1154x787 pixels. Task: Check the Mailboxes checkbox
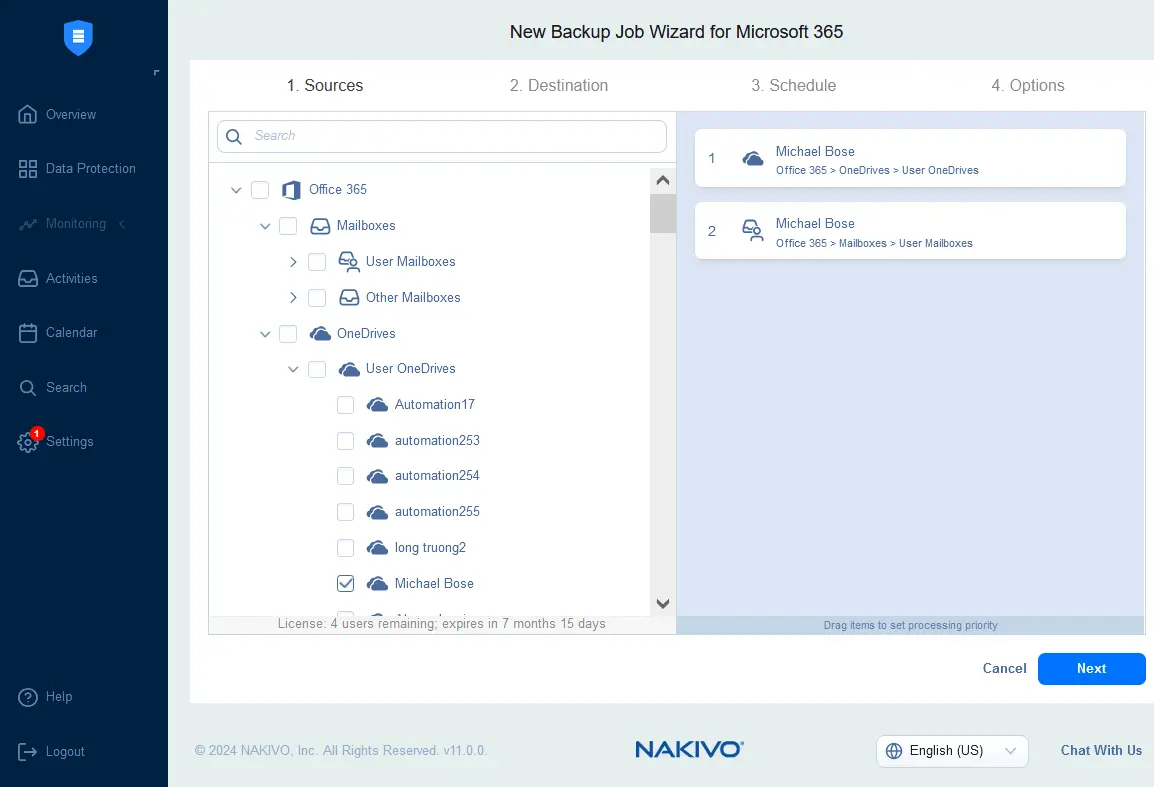pyautogui.click(x=288, y=226)
